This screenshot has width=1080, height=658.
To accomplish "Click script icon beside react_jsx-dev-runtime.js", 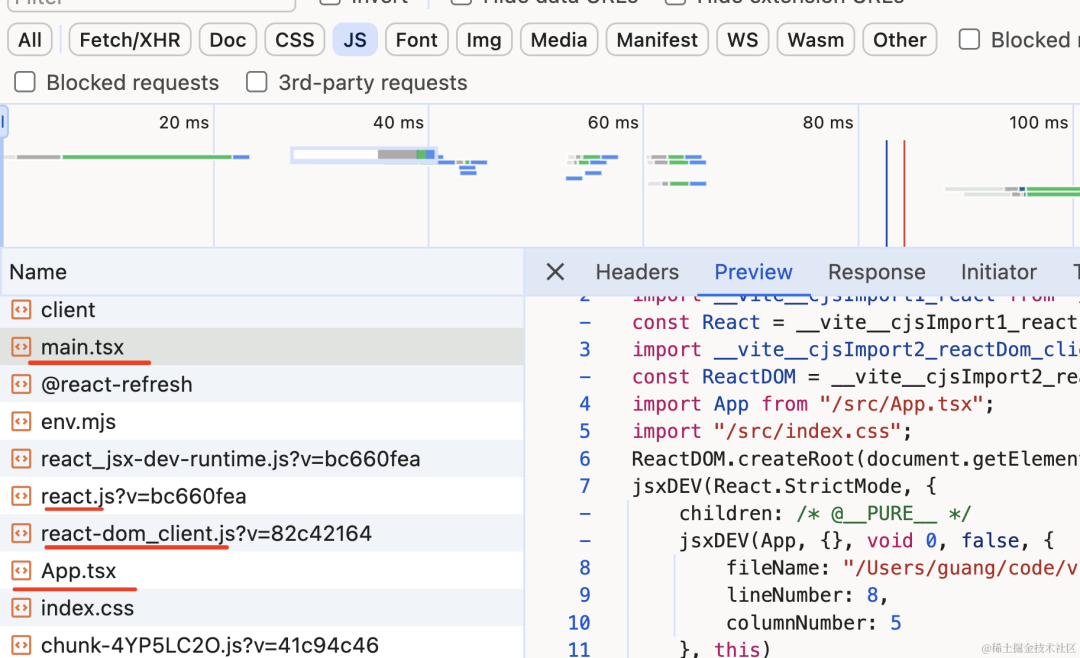I will 21,458.
